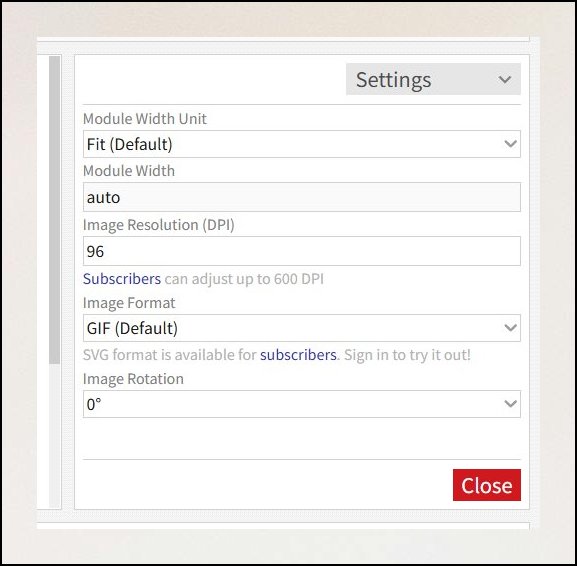
Task: Open the Subscribers link about 600 DPI
Action: point(122,279)
